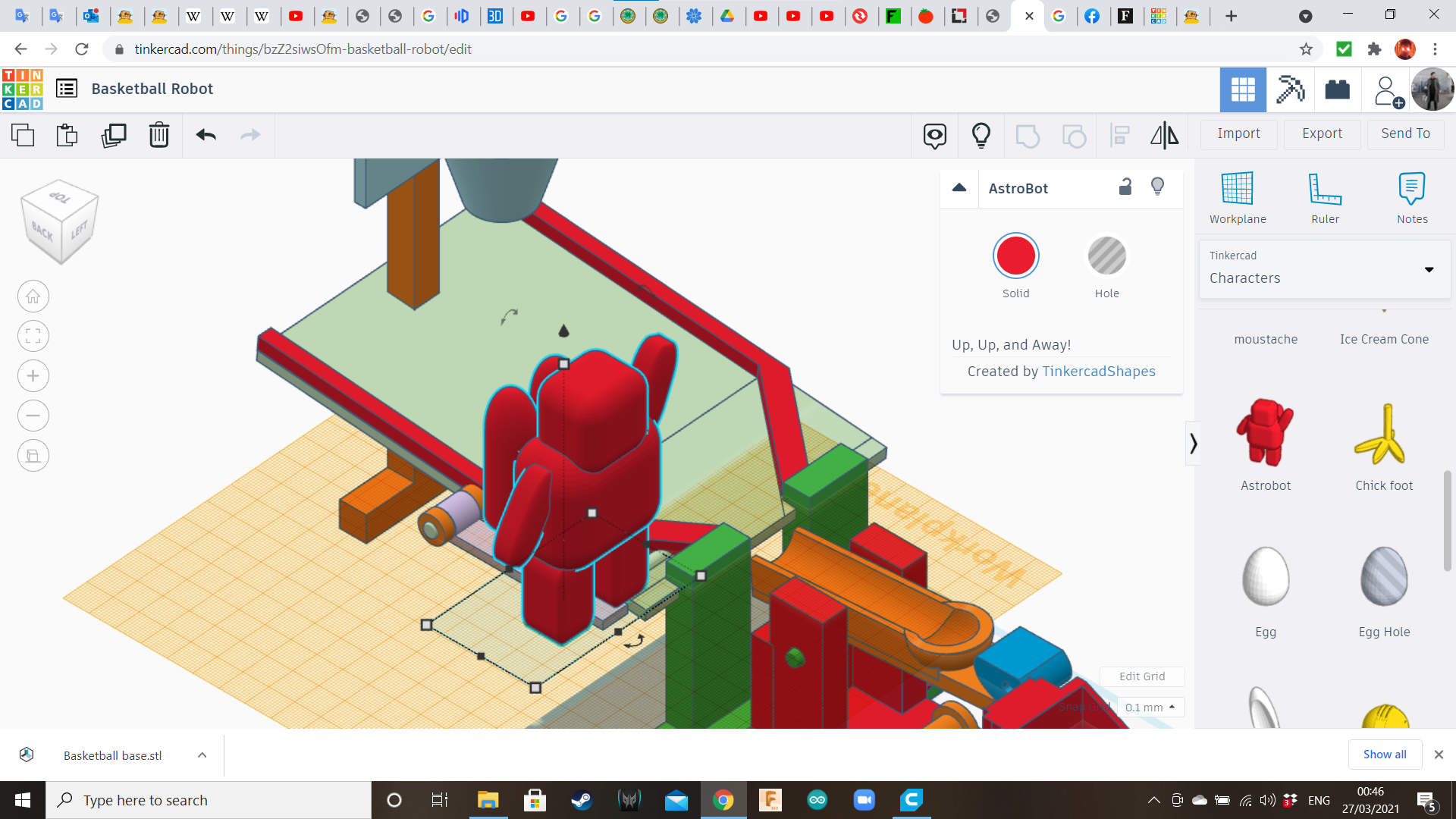This screenshot has width=1456, height=819.
Task: Open the Snap Grid 0.1 mm dropdown
Action: point(1150,707)
